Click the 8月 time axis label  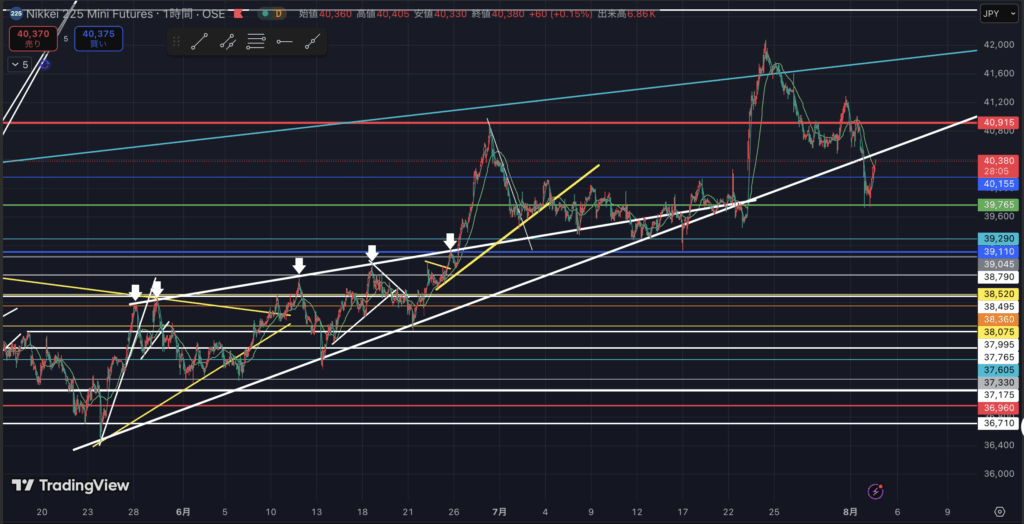[852, 512]
